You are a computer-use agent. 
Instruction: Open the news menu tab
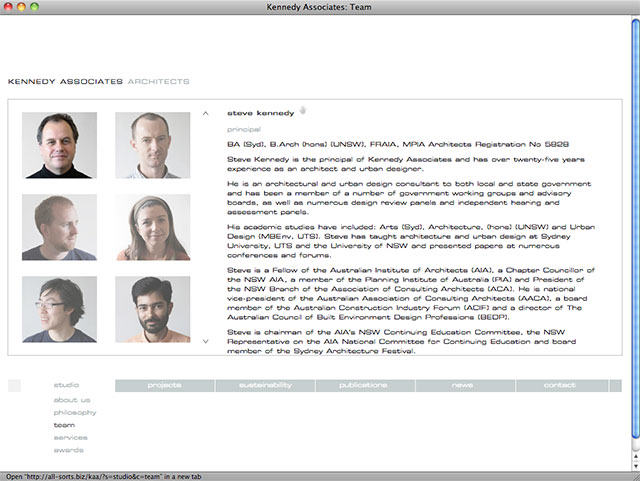pyautogui.click(x=466, y=385)
